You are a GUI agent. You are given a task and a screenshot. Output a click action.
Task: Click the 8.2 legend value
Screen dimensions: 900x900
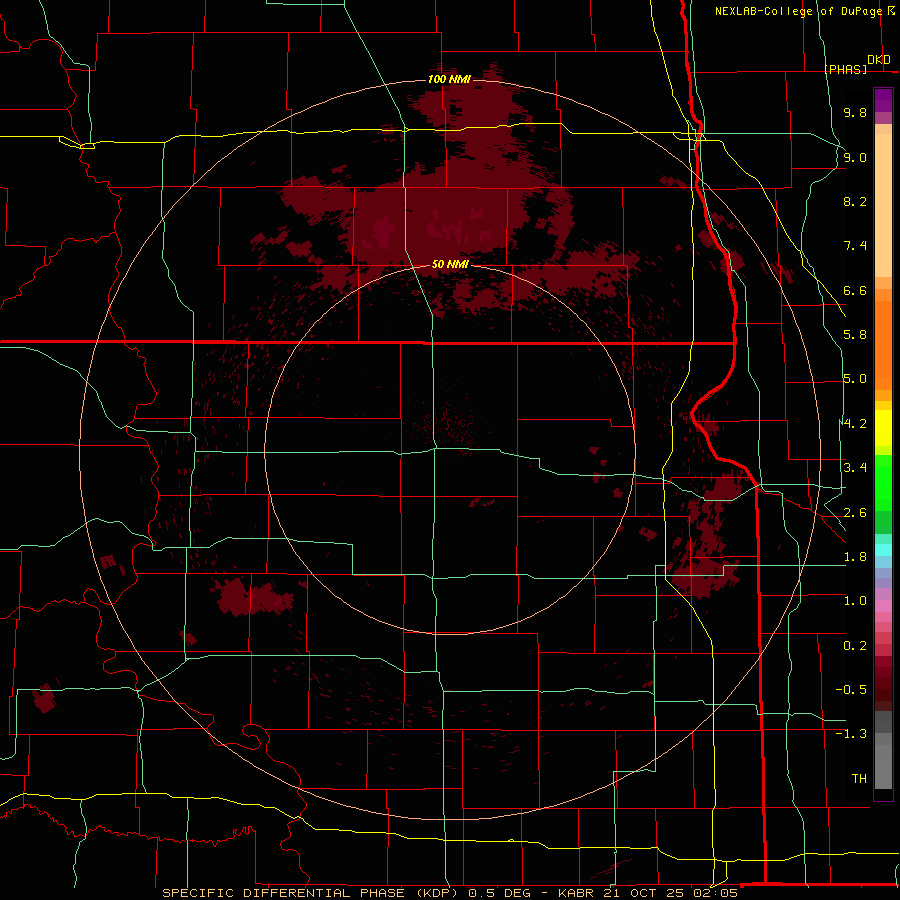point(855,201)
